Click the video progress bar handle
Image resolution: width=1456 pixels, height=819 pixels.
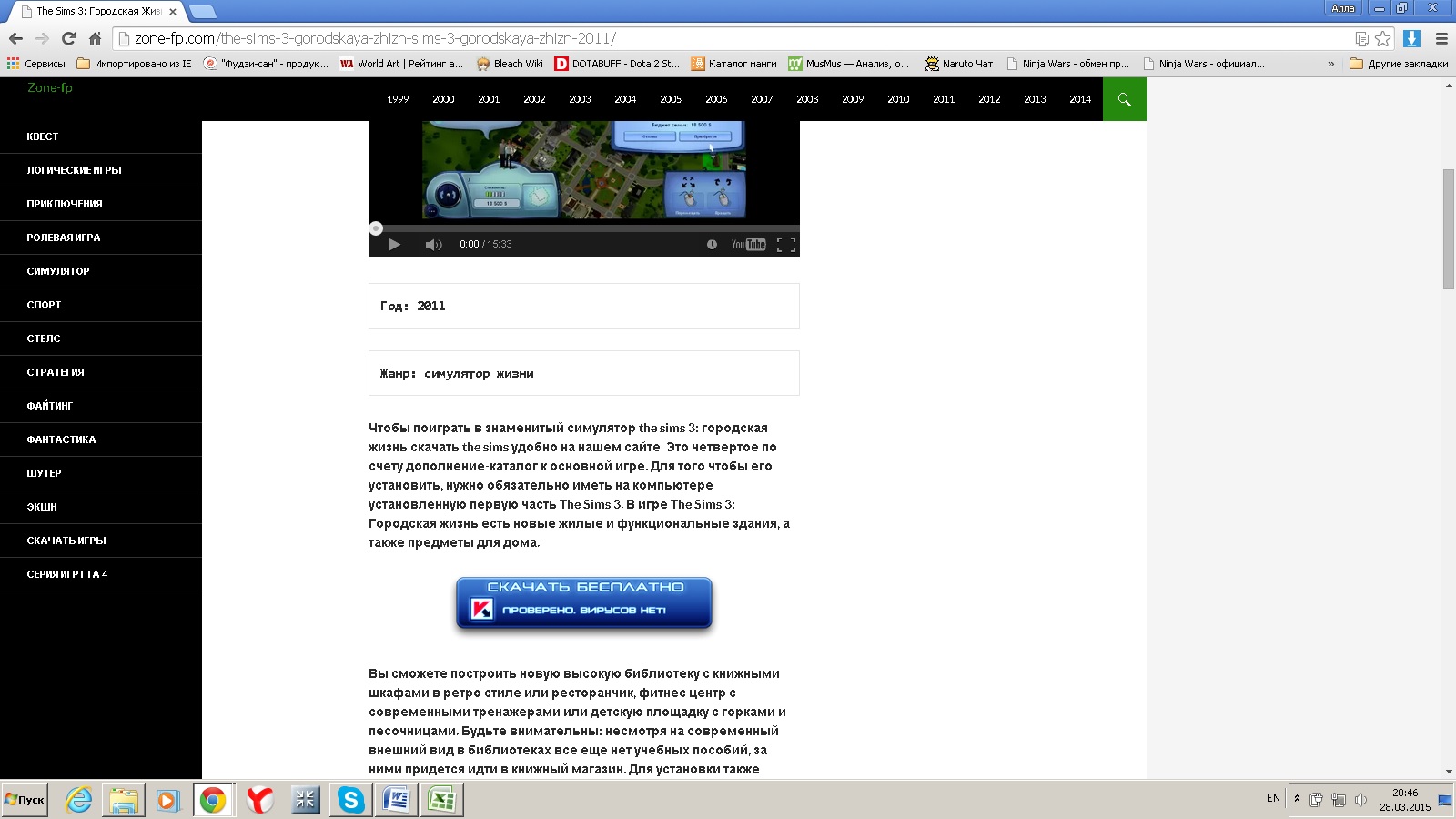coord(376,228)
